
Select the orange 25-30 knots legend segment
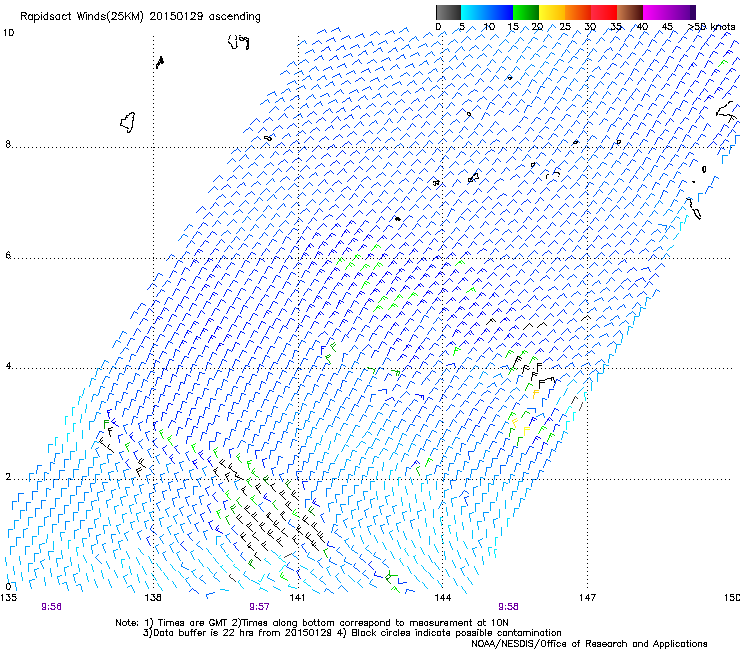(x=578, y=12)
